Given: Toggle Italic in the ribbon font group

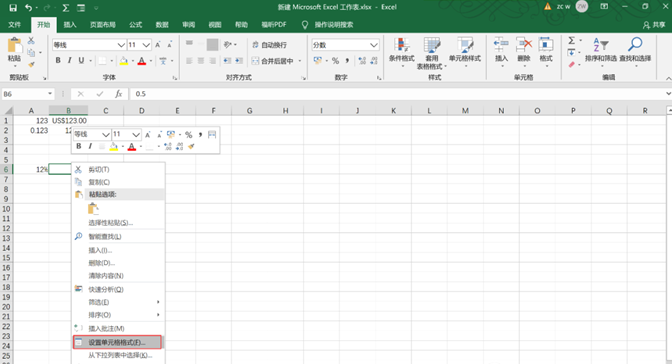Looking at the screenshot, I should (x=69, y=61).
